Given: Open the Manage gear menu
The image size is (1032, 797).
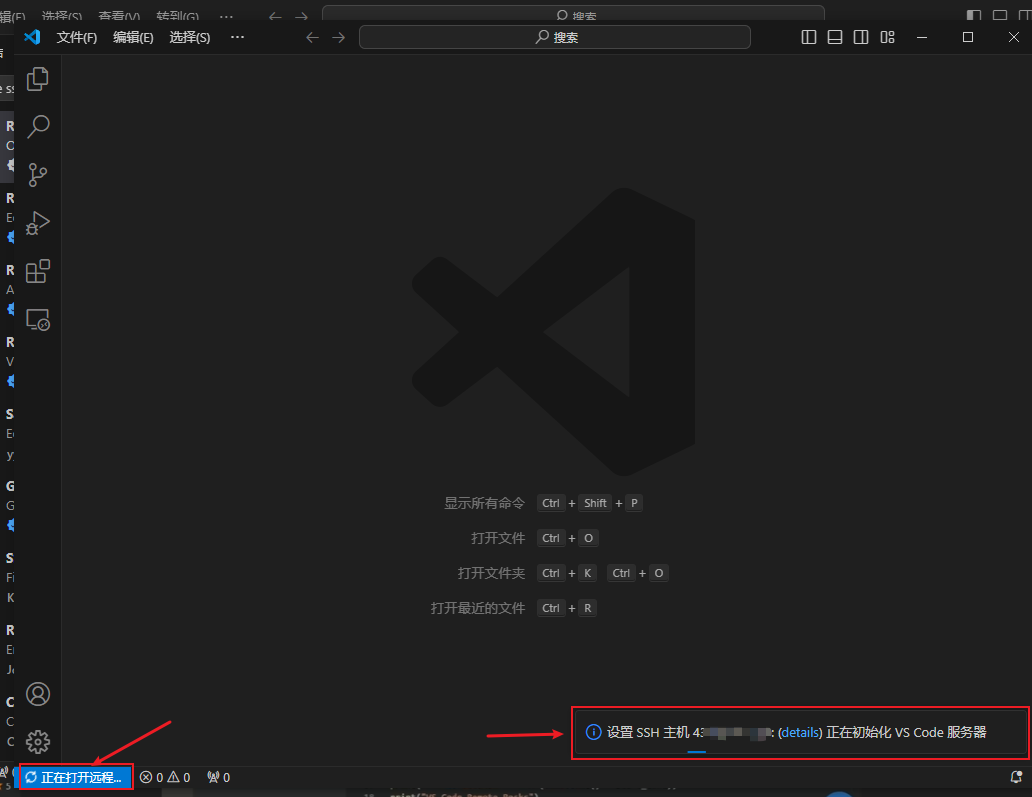Looking at the screenshot, I should (x=38, y=742).
